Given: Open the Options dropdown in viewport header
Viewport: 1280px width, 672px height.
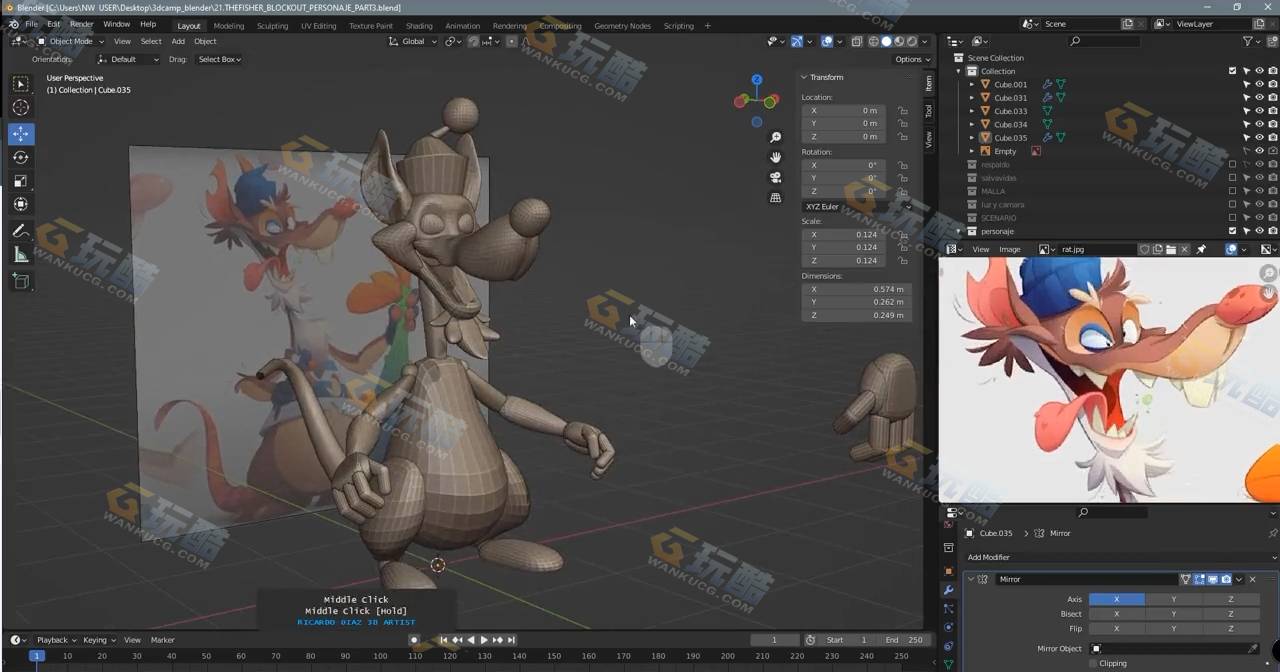Looking at the screenshot, I should 911,59.
